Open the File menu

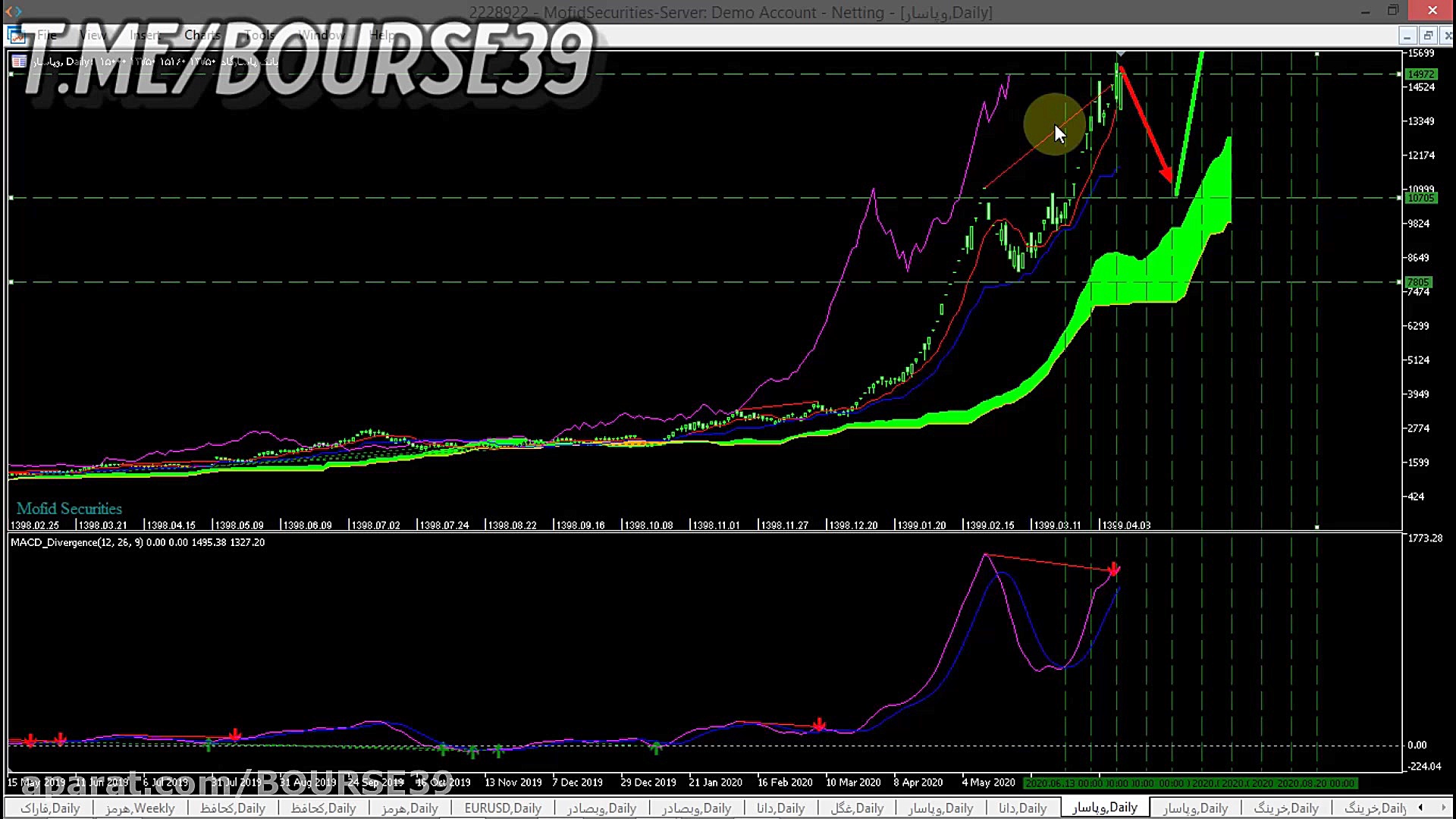(x=46, y=35)
